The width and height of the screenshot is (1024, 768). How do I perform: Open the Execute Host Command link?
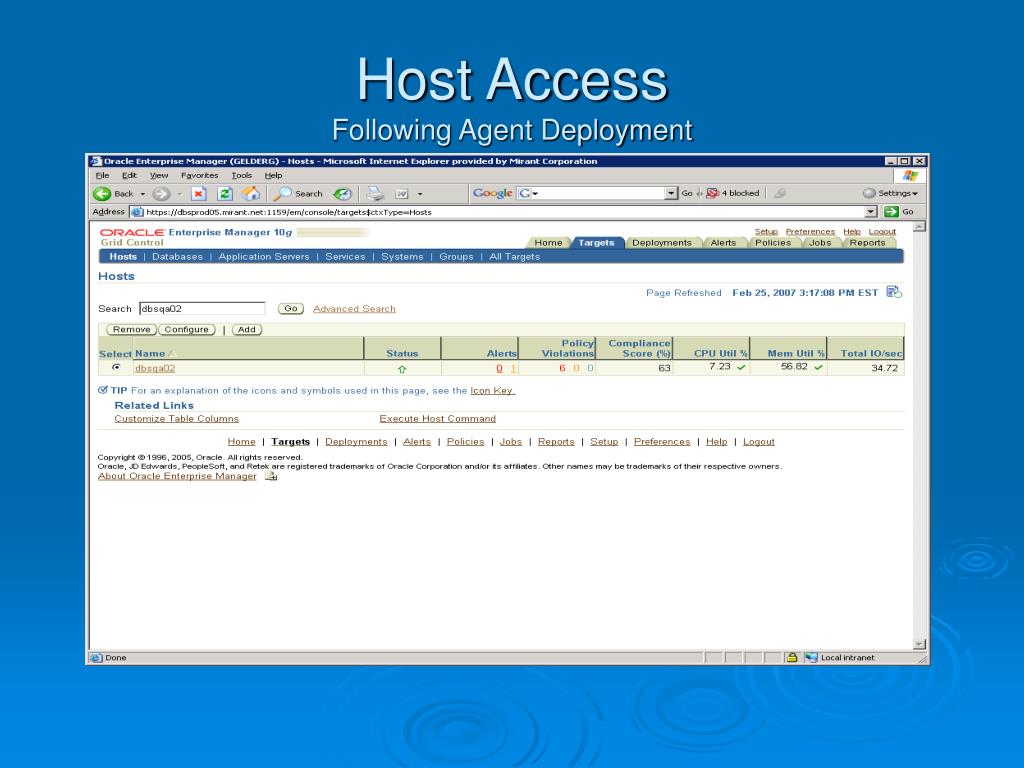(x=438, y=419)
